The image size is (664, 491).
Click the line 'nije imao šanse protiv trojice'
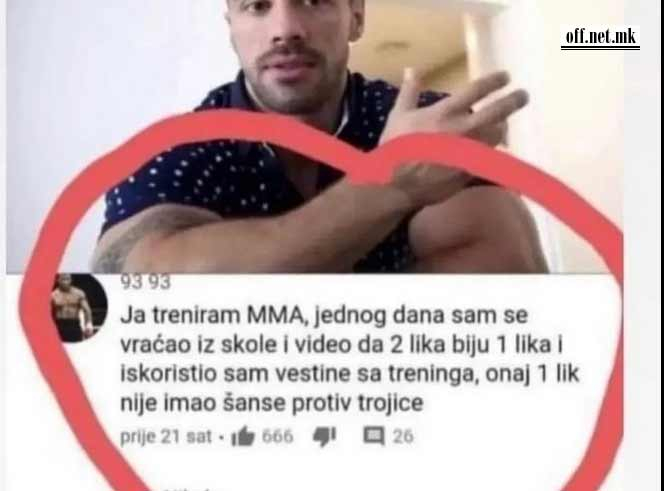click(x=272, y=403)
